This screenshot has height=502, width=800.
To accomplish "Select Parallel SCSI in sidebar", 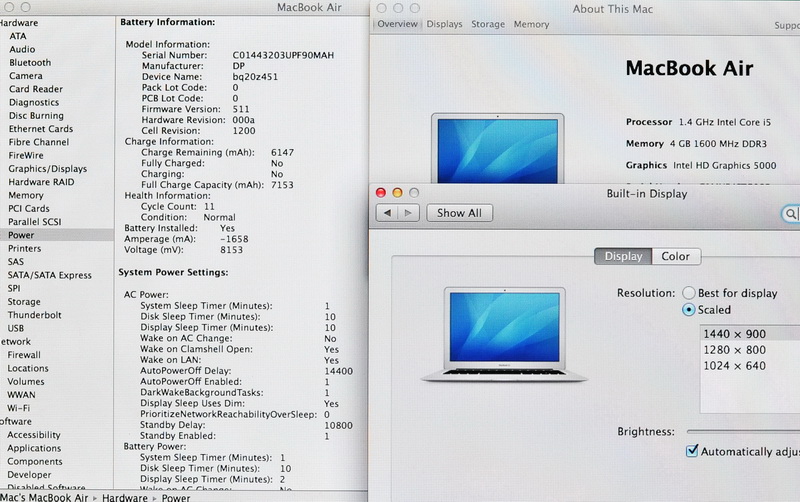I will [34, 221].
